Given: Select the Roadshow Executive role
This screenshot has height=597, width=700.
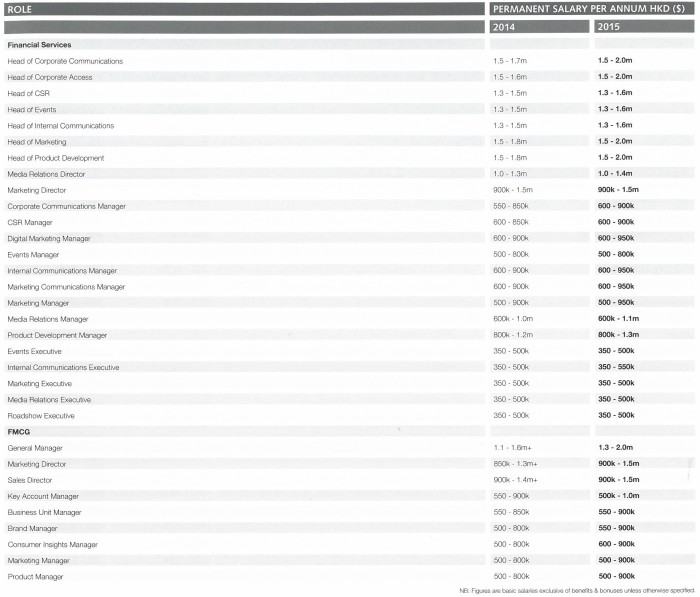Looking at the screenshot, I should (41, 416).
